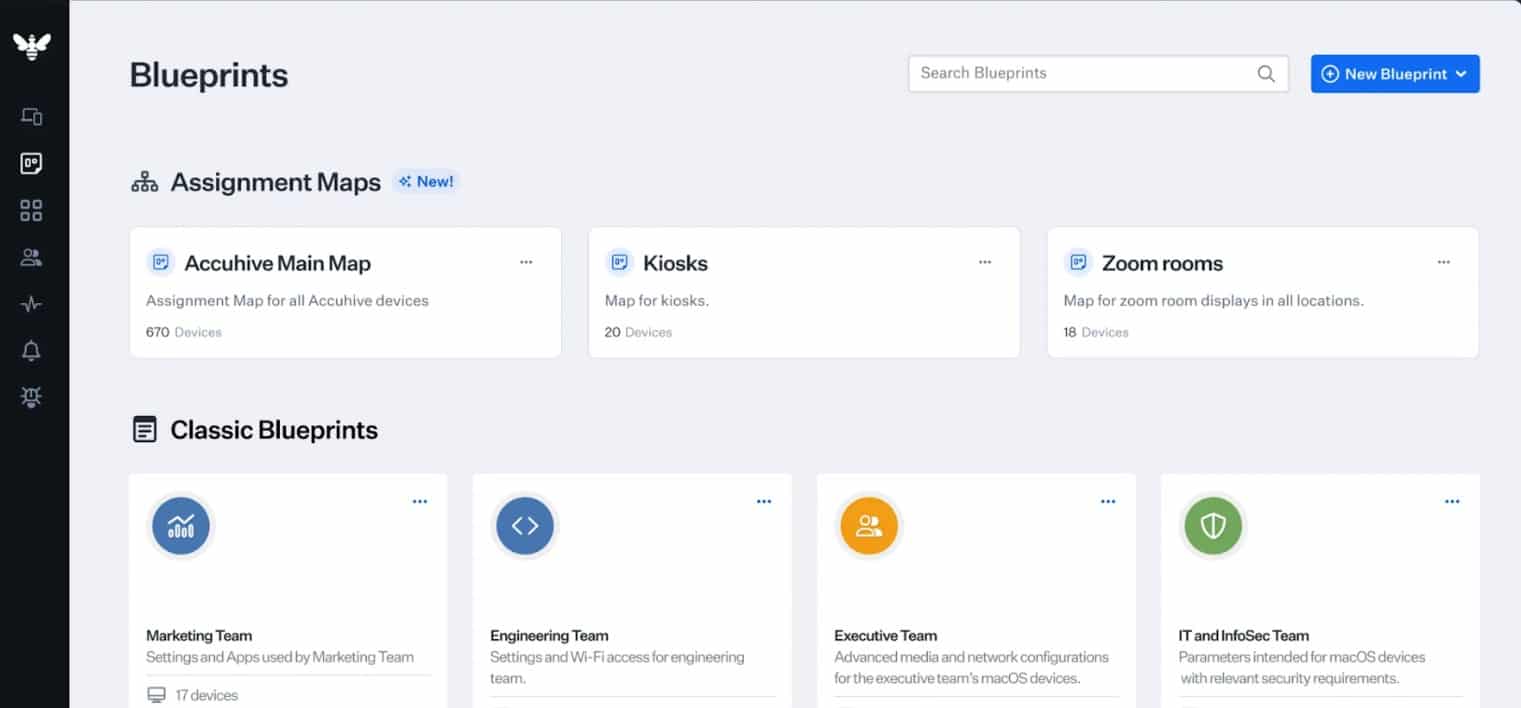The height and width of the screenshot is (708, 1521).
Task: Click the Blueprints page heading
Action: (209, 75)
